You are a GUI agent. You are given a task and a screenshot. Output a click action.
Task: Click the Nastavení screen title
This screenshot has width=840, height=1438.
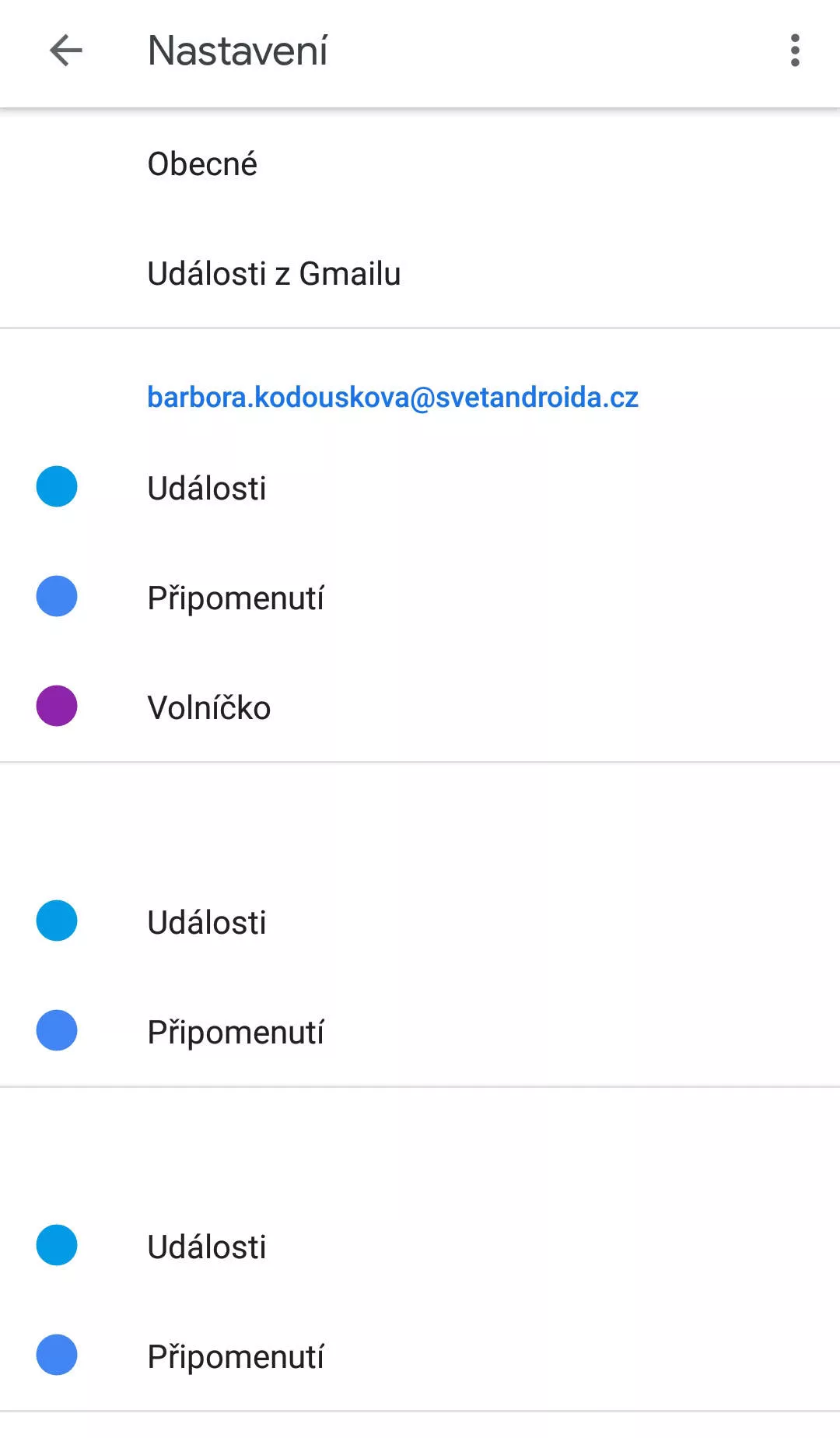[x=237, y=51]
